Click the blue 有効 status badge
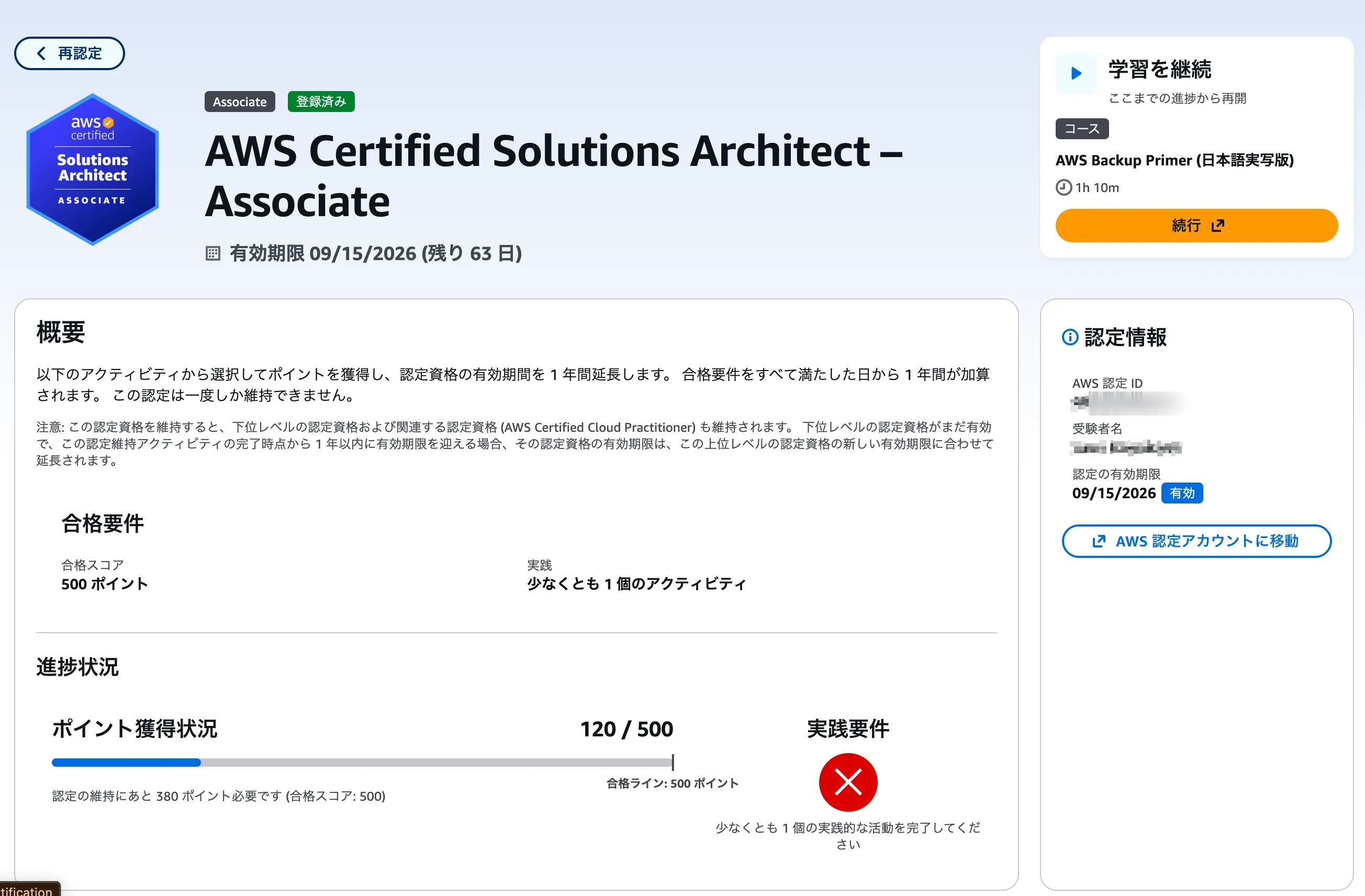1365x896 pixels. 1182,492
